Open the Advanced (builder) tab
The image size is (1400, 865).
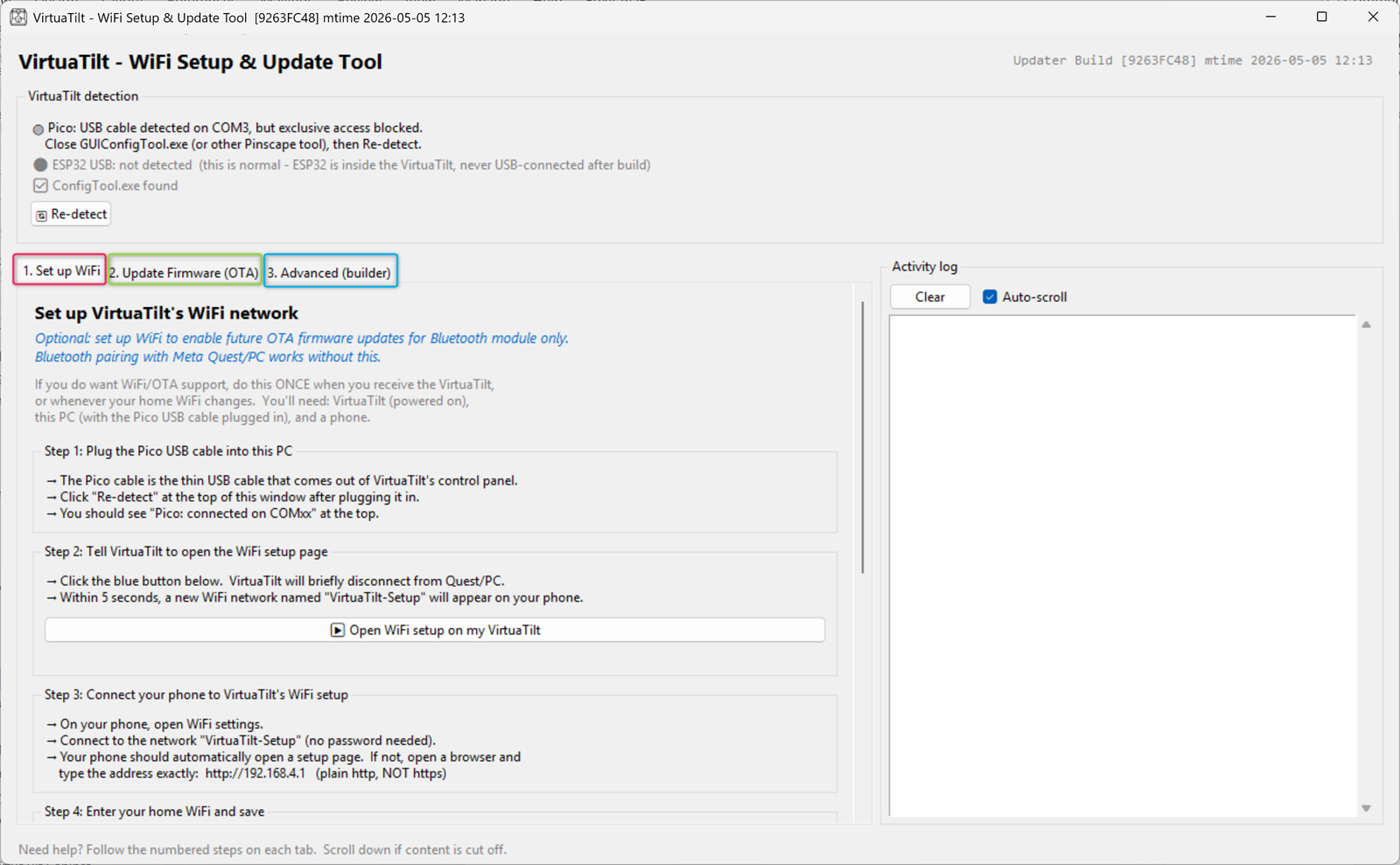tap(331, 272)
